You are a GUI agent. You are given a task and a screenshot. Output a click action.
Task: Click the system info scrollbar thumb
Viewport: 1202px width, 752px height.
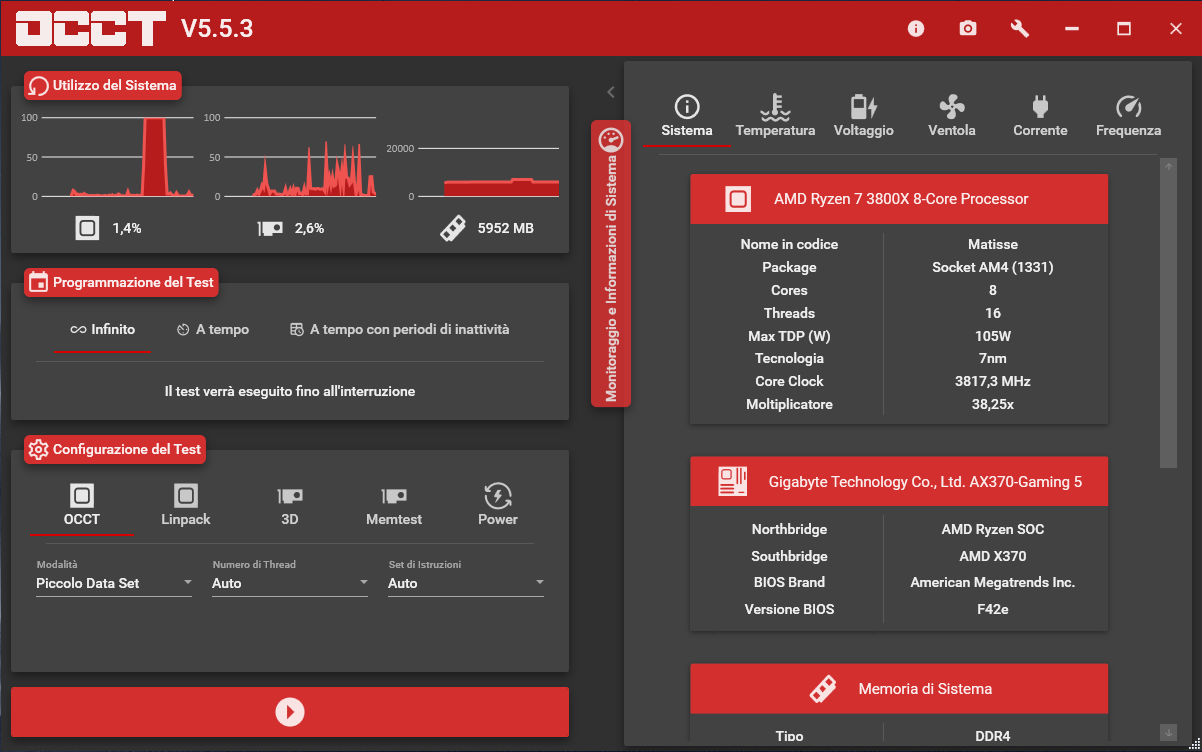[1169, 321]
